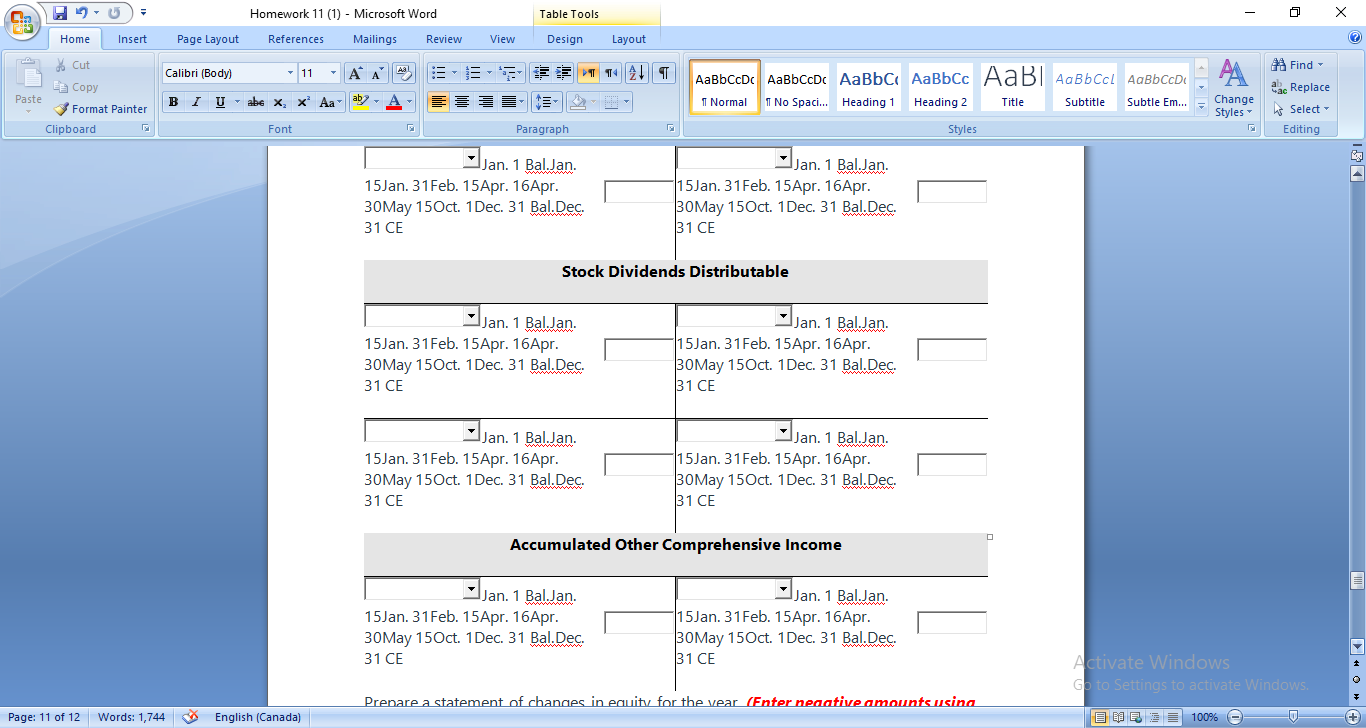Click the Words: 1,744 count
Screen dimensions: 1366x728
[x=131, y=717]
